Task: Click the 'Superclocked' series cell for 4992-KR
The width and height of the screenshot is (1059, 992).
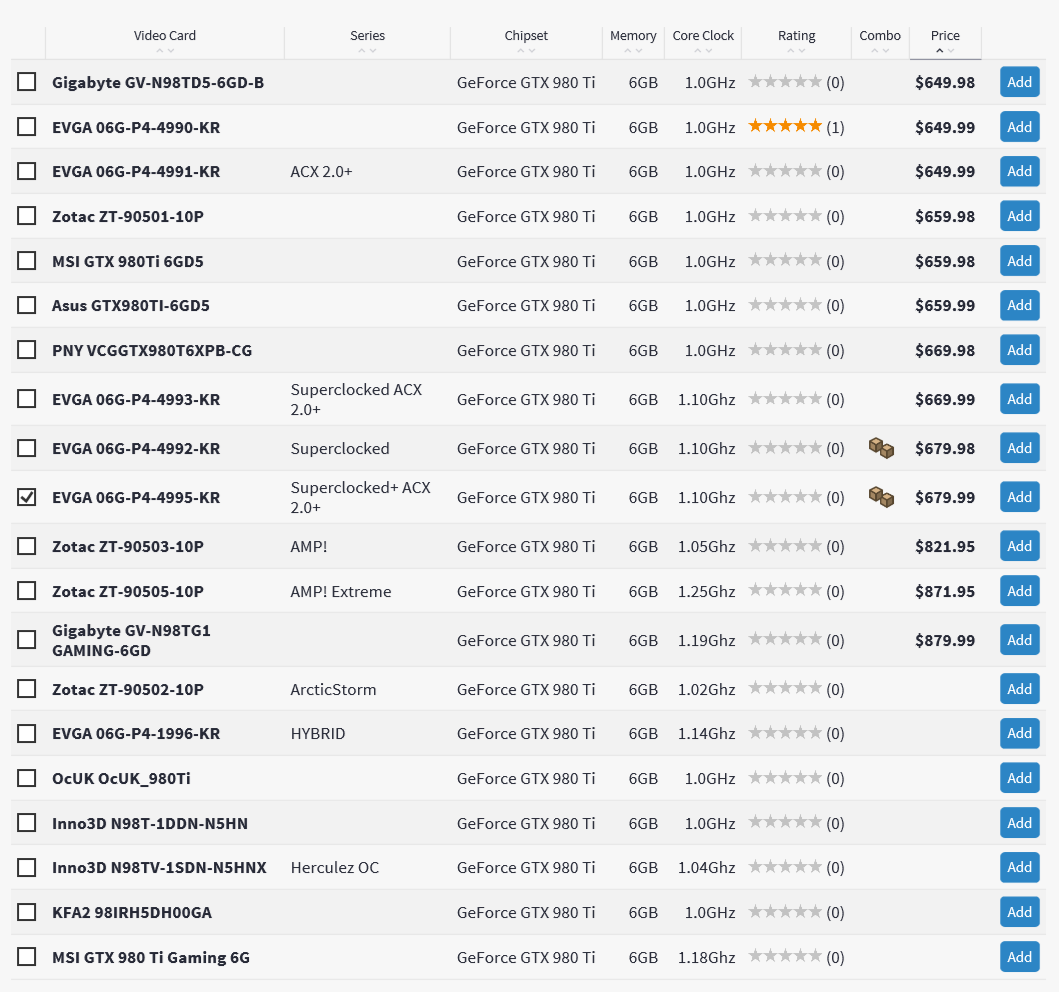Action: click(340, 448)
